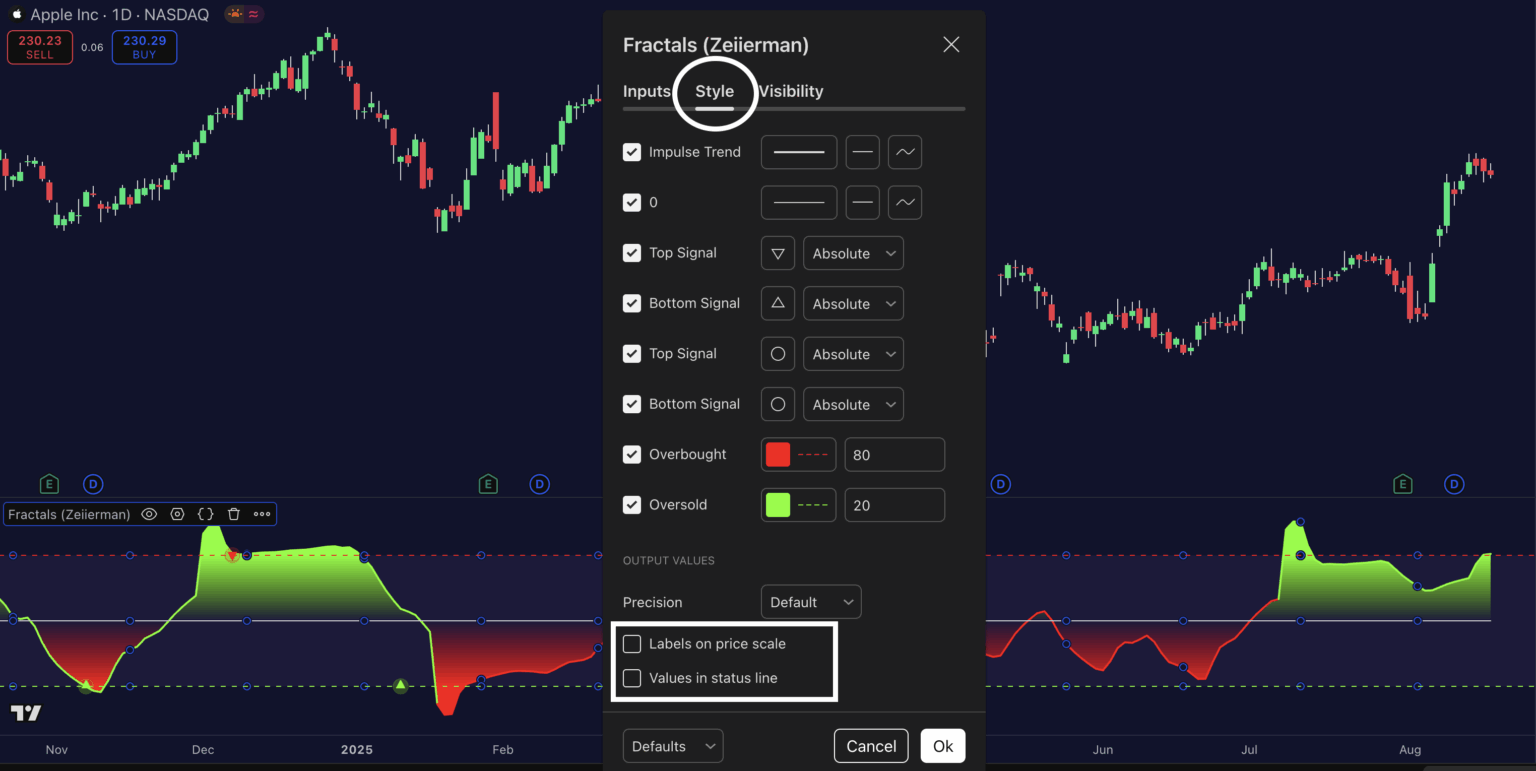This screenshot has width=1536, height=771.
Task: Change the 0 line plot type icon
Action: (x=905, y=202)
